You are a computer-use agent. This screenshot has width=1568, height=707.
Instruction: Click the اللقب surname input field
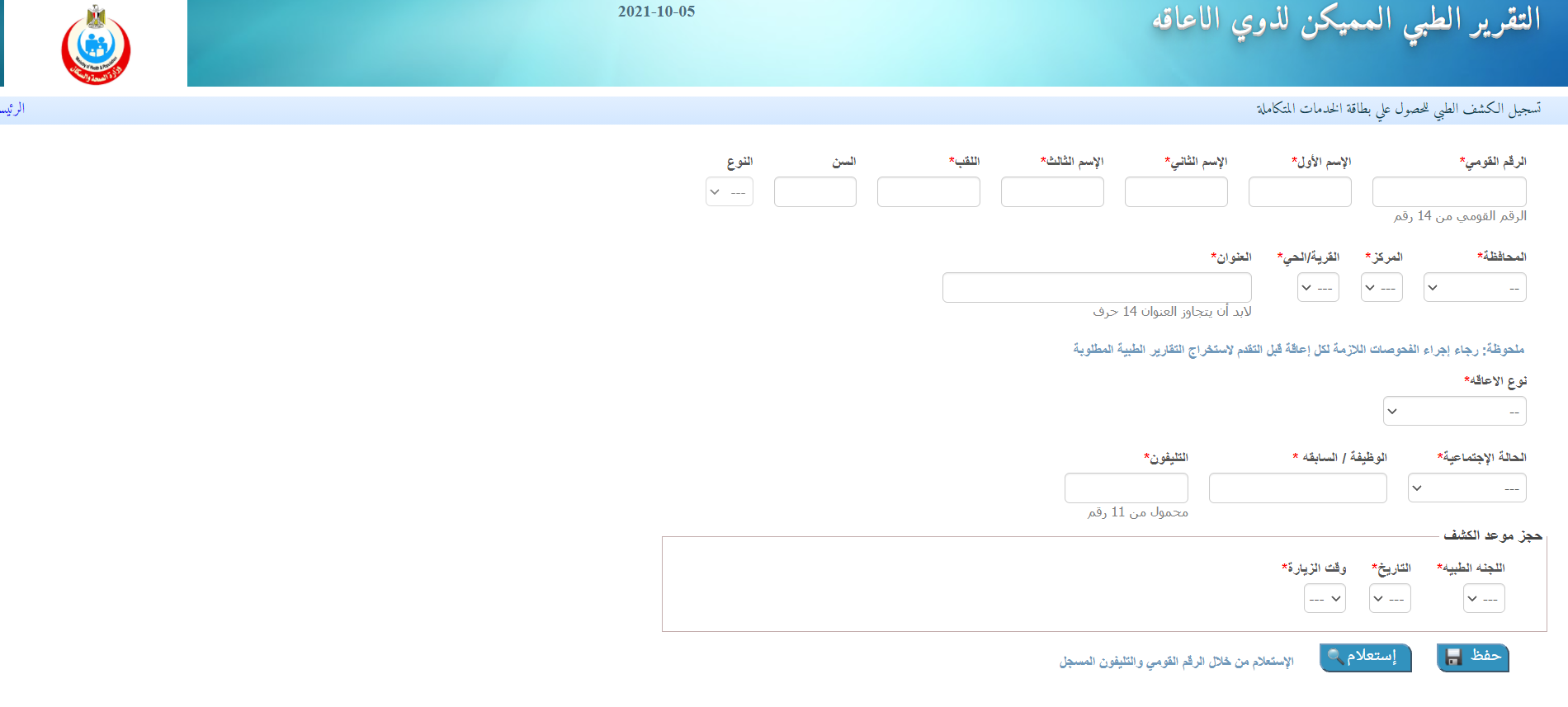(928, 191)
